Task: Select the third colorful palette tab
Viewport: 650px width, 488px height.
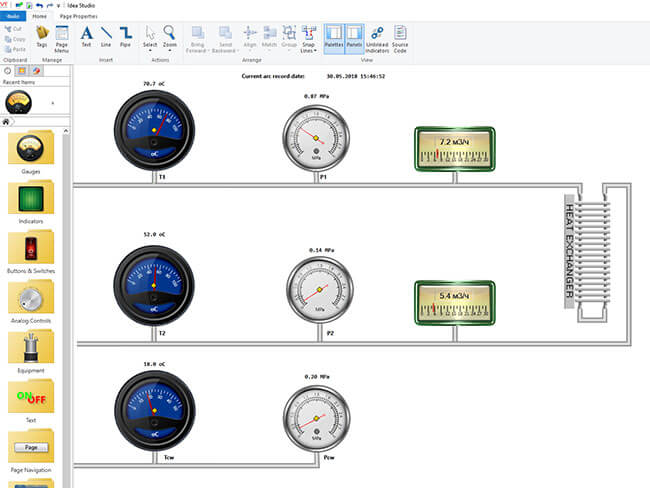Action: (x=36, y=71)
